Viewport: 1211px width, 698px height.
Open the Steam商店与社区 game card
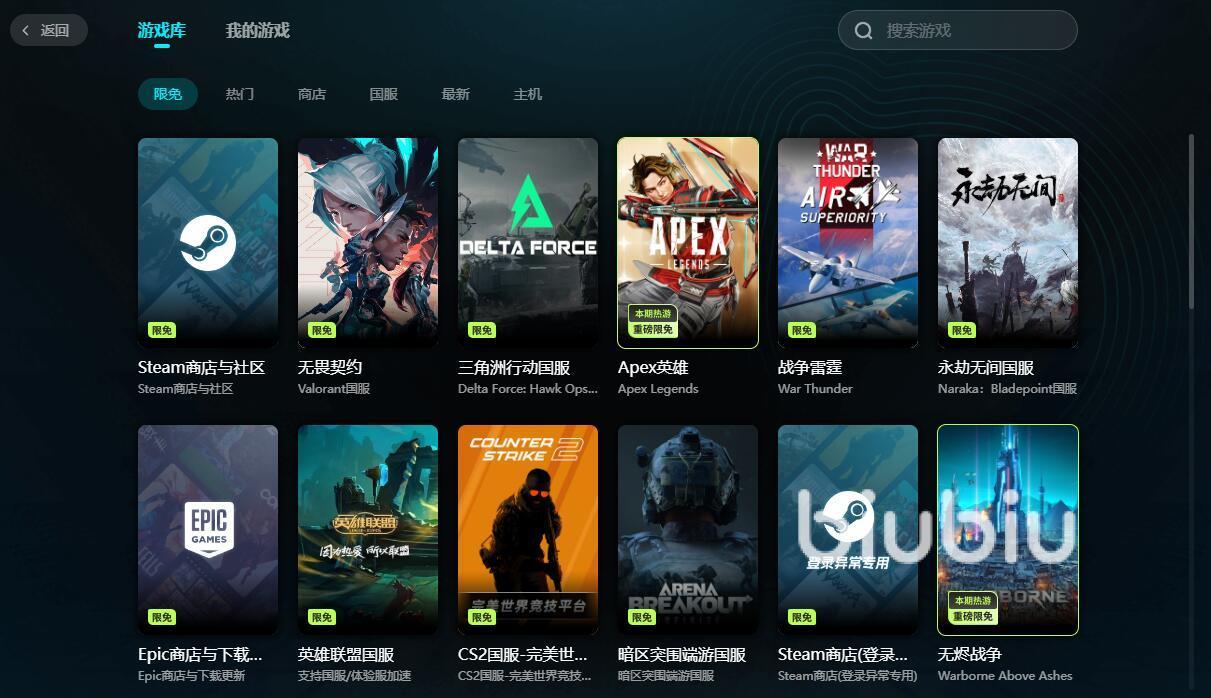tap(208, 243)
